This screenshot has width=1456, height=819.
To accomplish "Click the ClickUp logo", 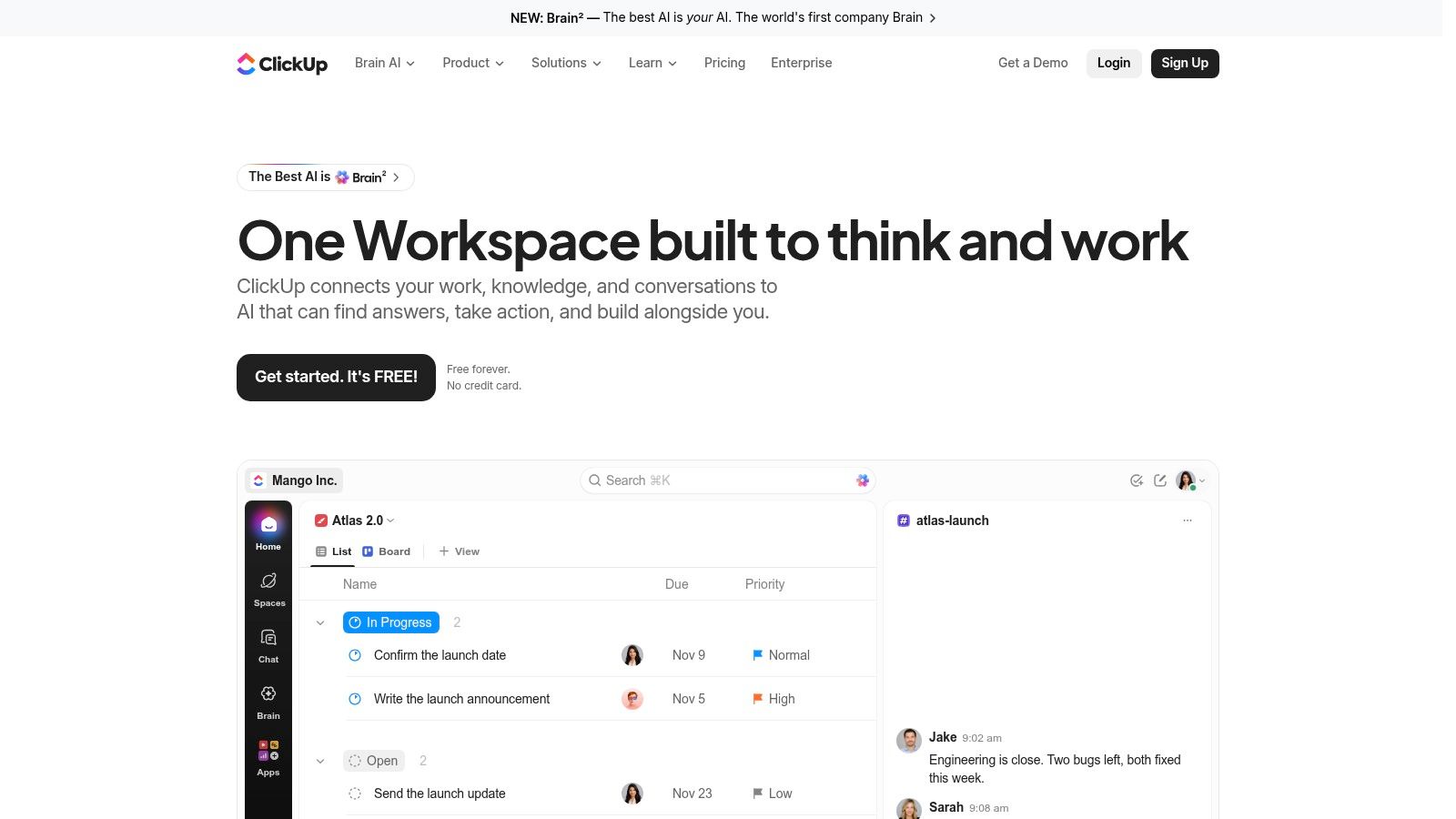I will click(x=282, y=63).
